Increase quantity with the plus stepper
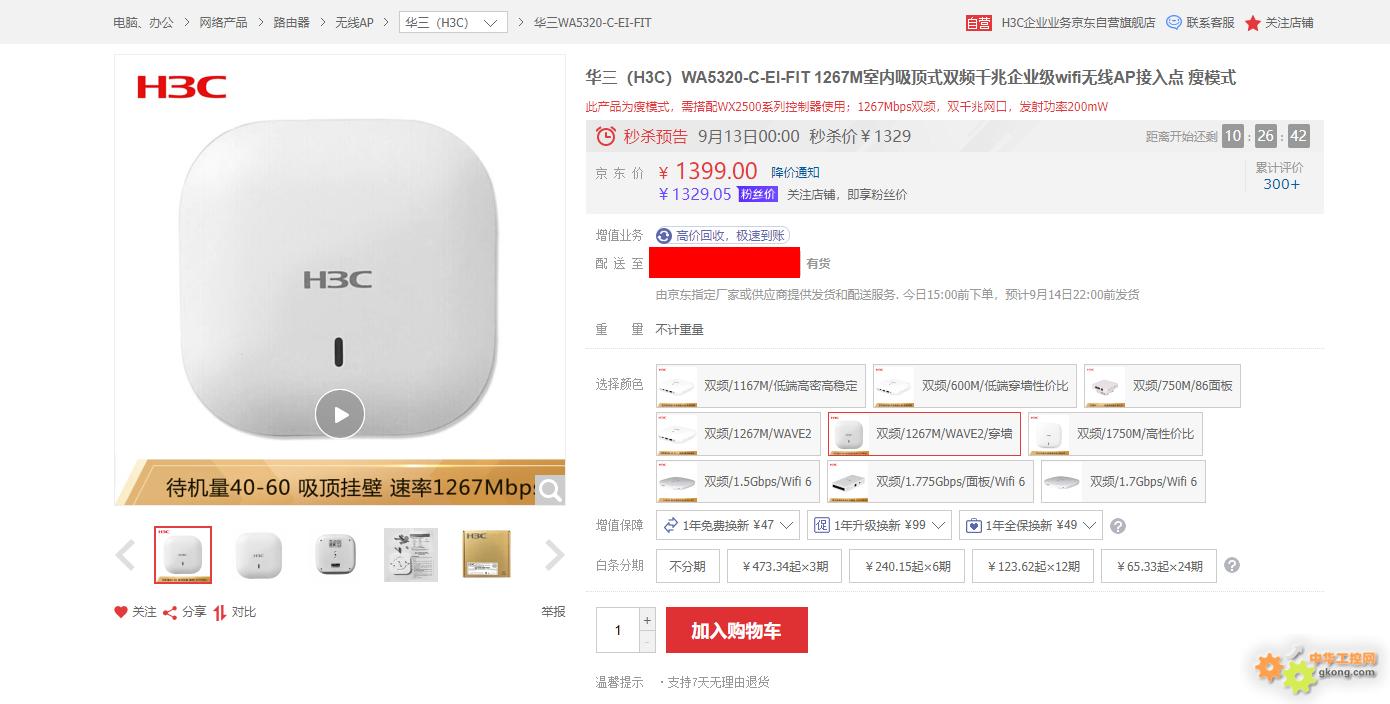 tap(647, 620)
